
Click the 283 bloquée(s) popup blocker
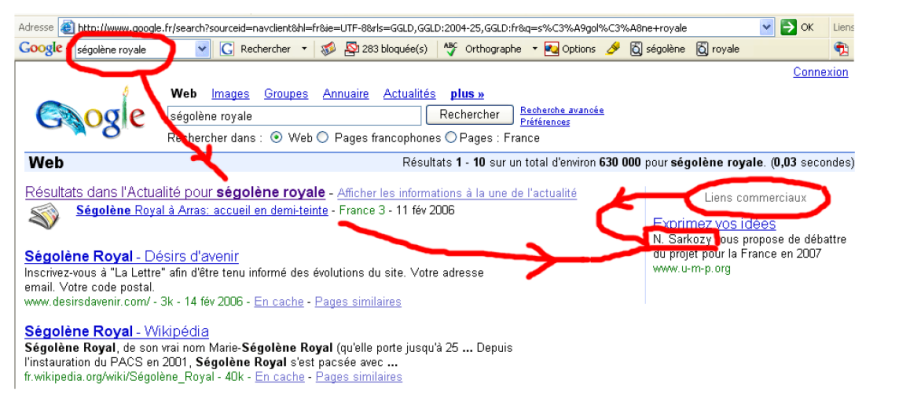[386, 49]
